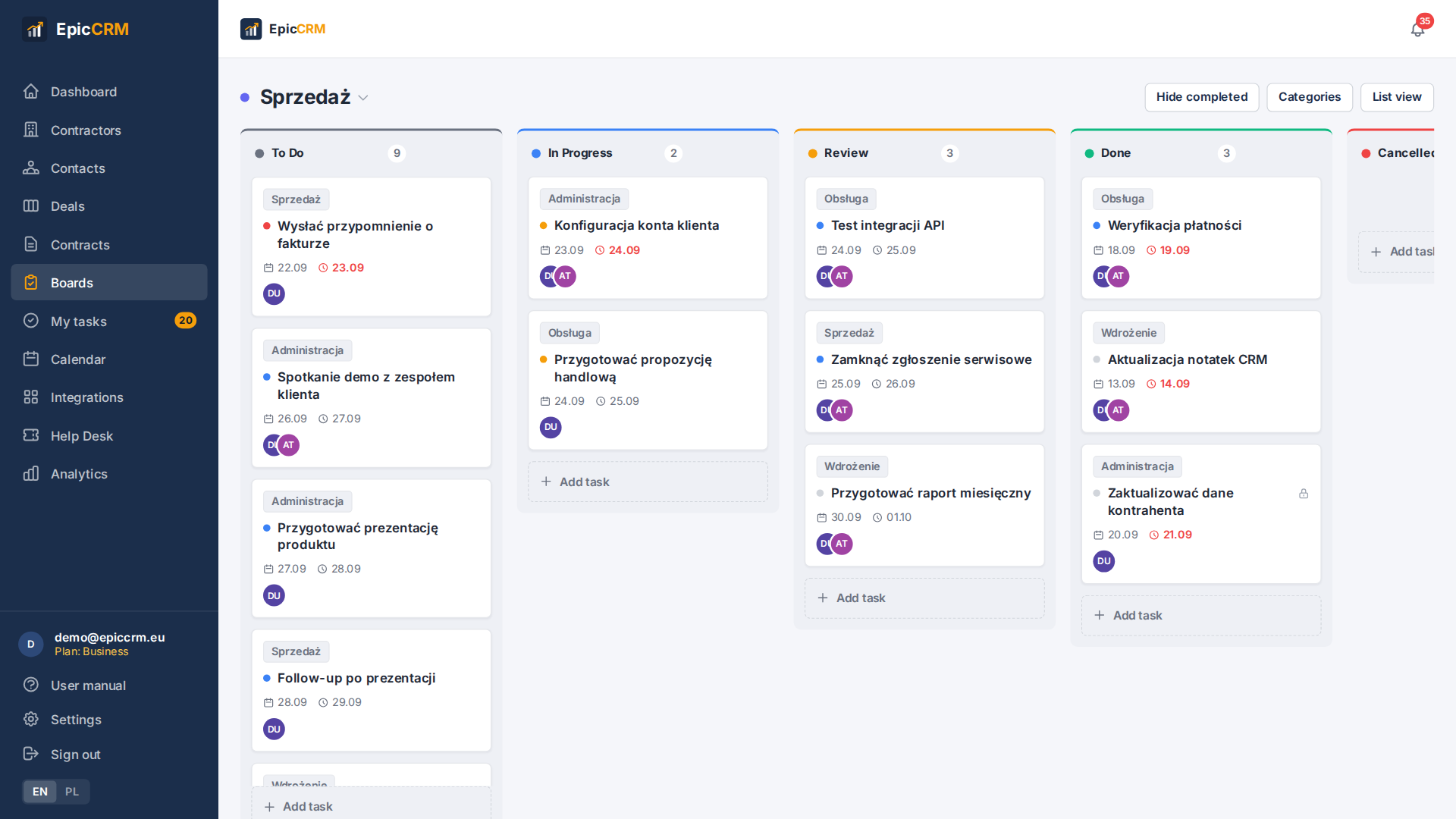Toggle Hide completed tasks
1456x819 pixels.
1202,97
